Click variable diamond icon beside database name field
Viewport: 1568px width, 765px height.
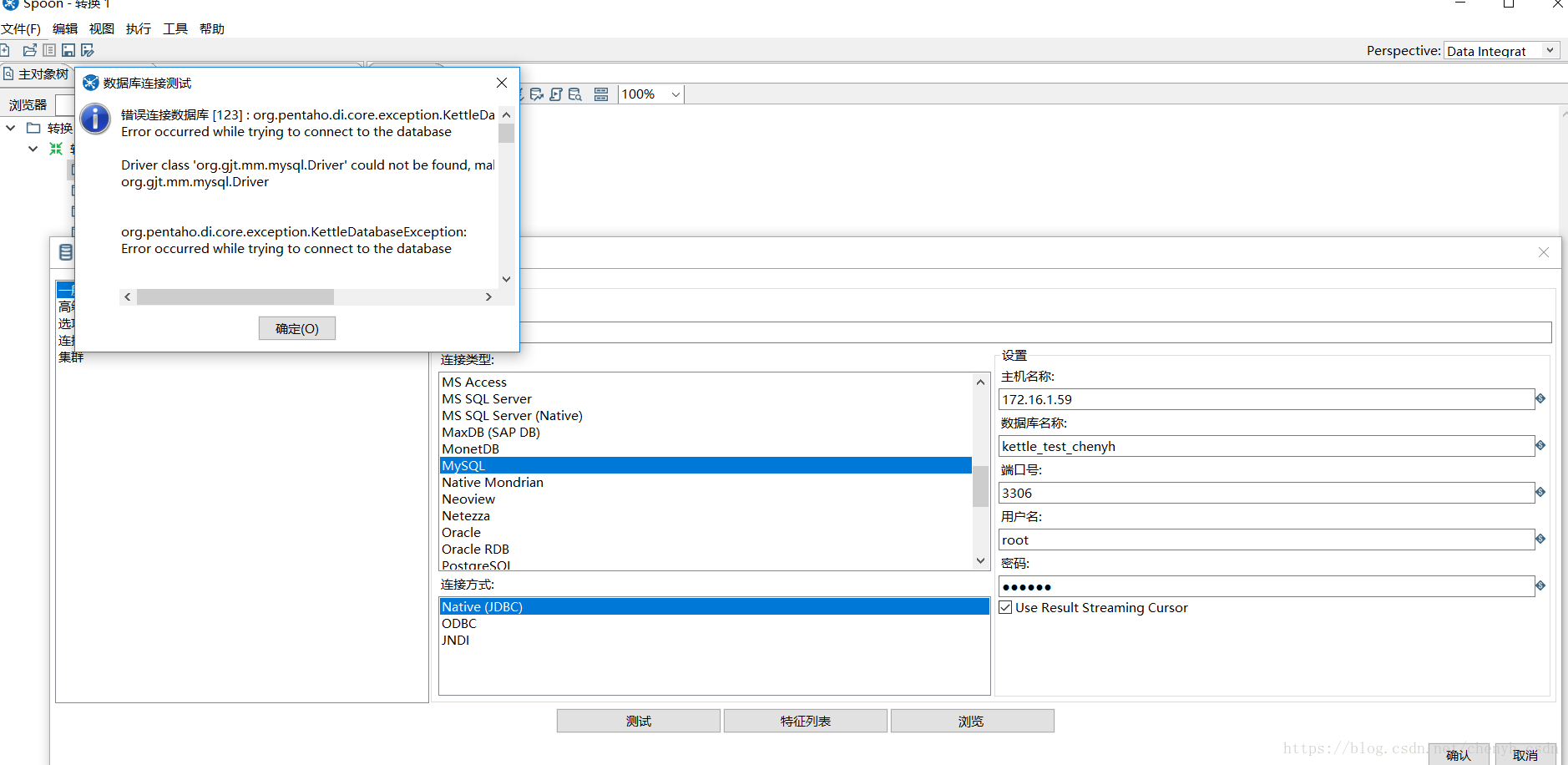[x=1540, y=445]
